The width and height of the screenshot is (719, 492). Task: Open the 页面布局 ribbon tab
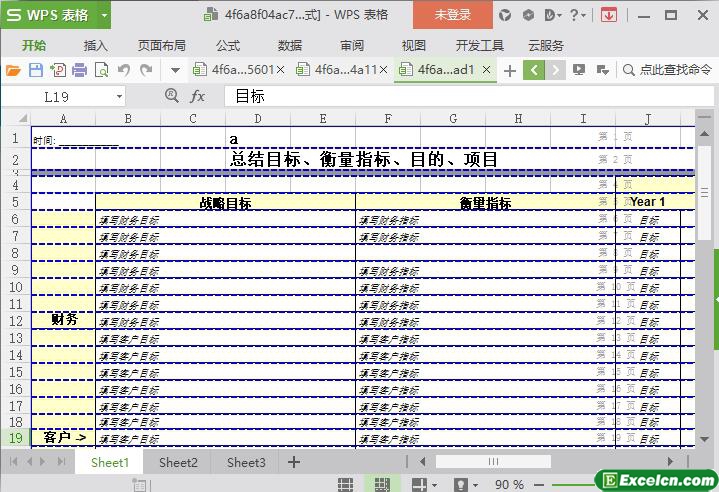[161, 45]
